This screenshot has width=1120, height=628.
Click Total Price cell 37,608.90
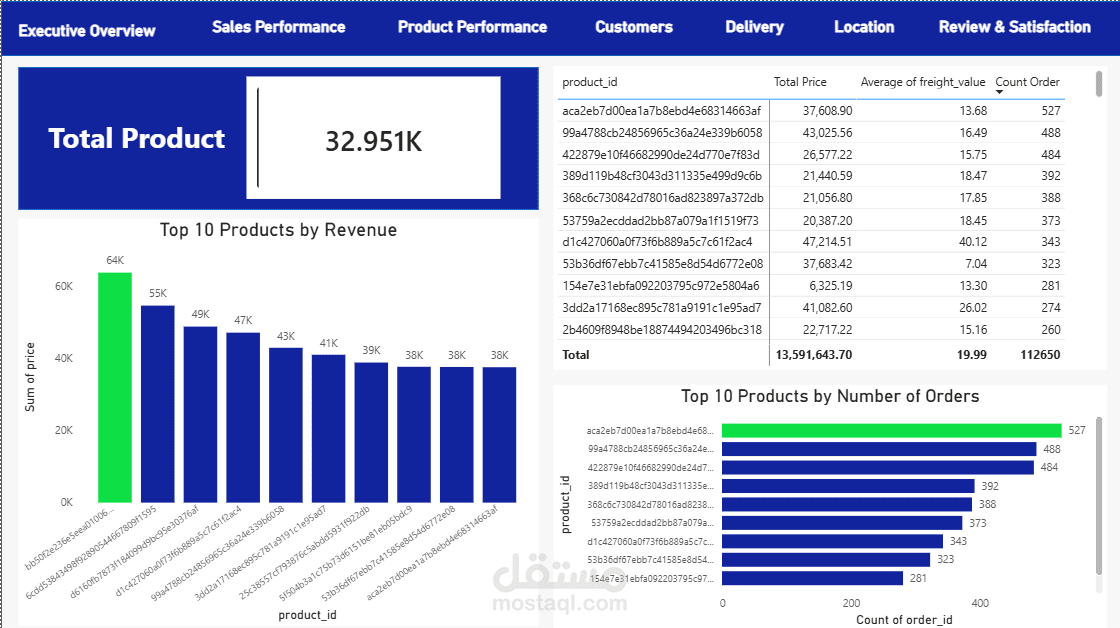point(827,111)
